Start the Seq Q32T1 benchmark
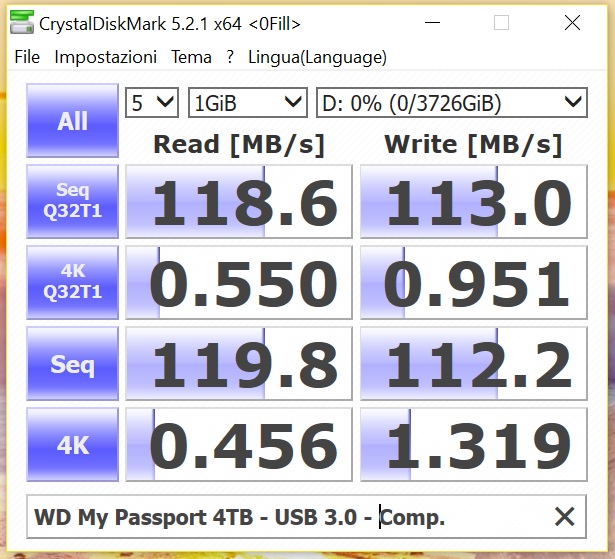 coord(73,201)
